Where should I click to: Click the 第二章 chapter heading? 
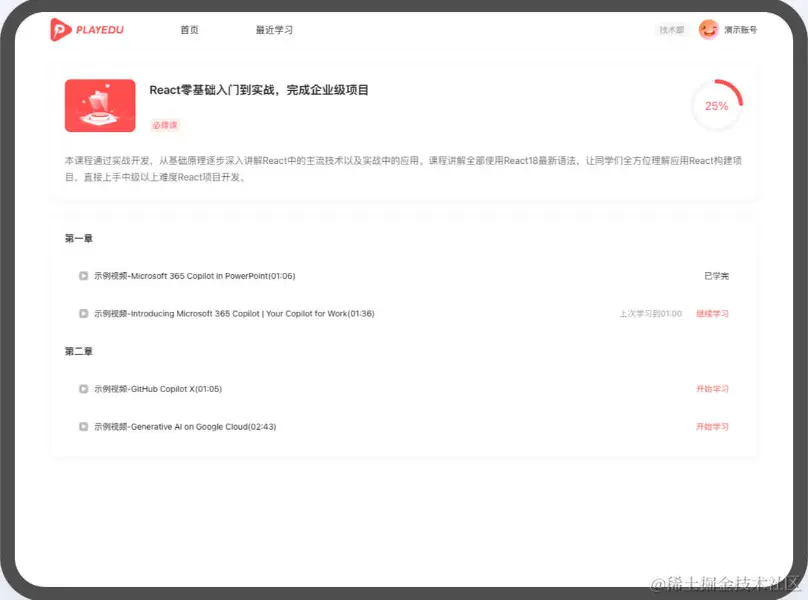[x=79, y=352]
